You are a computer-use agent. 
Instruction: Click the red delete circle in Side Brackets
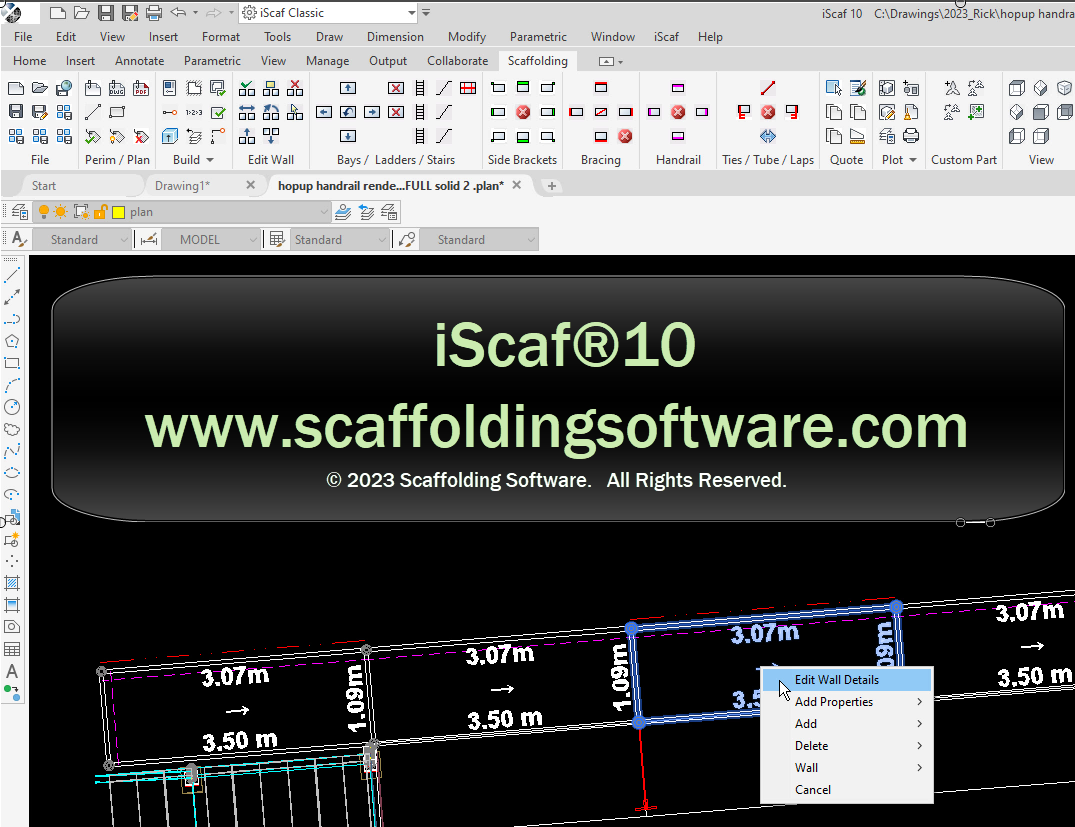tap(523, 112)
